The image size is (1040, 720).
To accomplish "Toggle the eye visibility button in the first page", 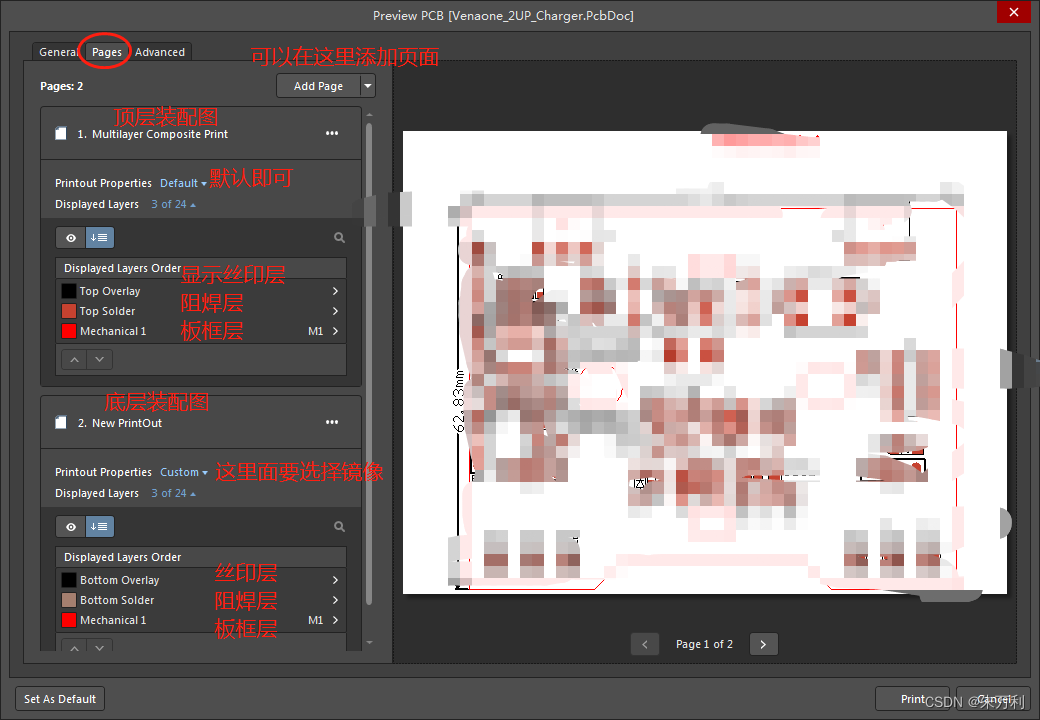I will (71, 238).
